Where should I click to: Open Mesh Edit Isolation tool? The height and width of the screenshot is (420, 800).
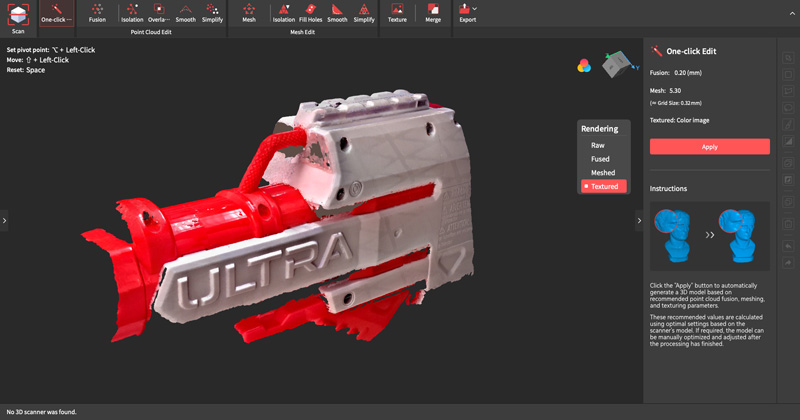(284, 14)
